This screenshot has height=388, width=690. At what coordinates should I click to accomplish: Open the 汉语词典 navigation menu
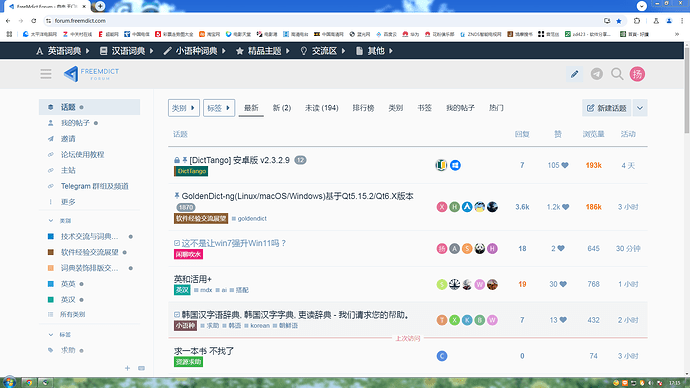[127, 51]
